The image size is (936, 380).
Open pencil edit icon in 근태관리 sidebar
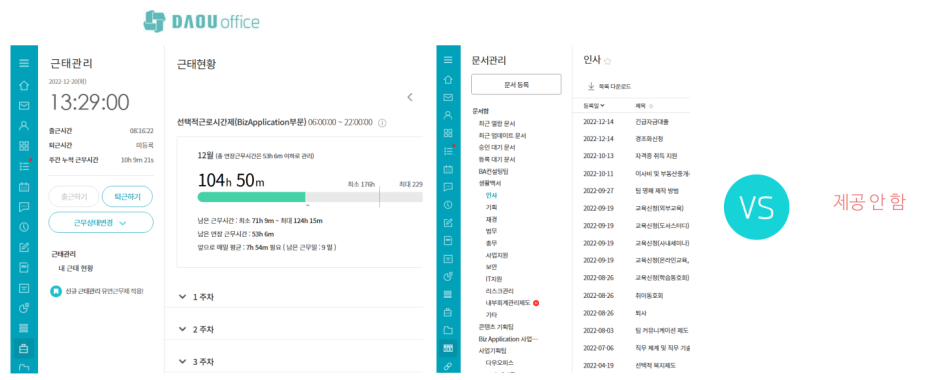tap(24, 247)
